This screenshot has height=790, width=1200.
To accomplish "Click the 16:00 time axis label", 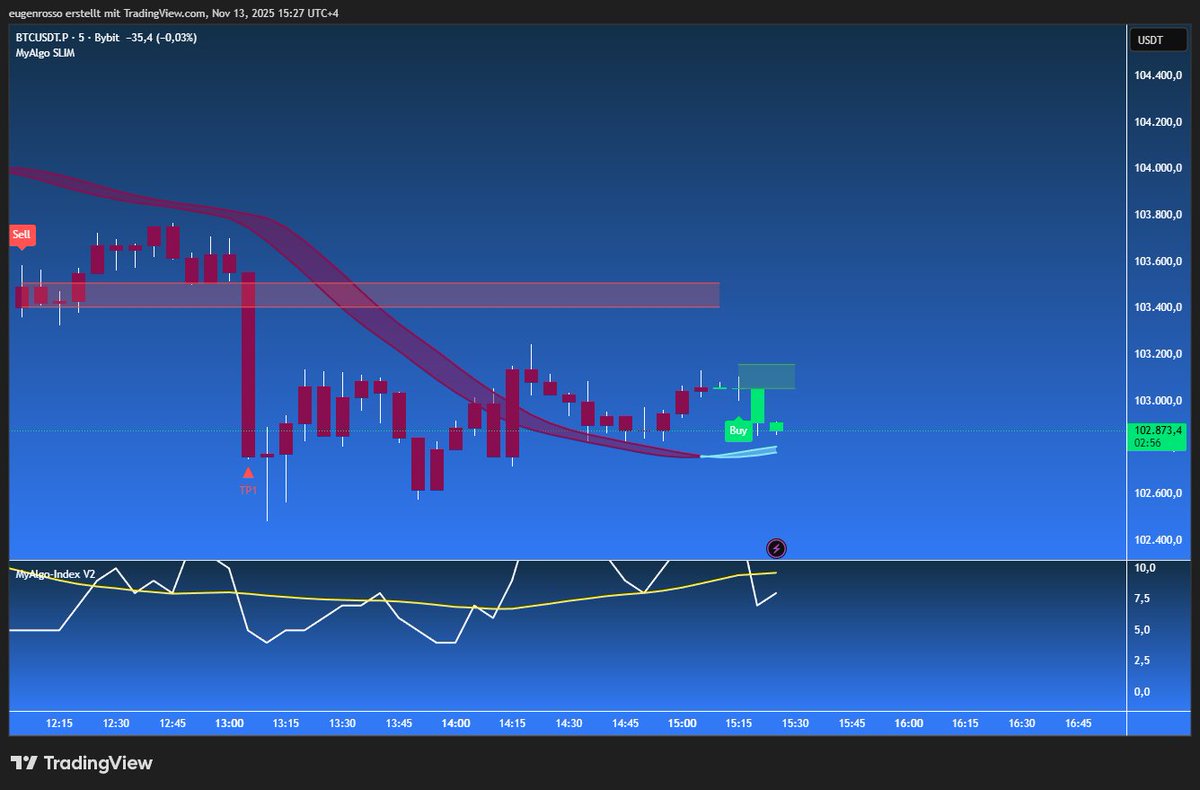I will tap(909, 723).
